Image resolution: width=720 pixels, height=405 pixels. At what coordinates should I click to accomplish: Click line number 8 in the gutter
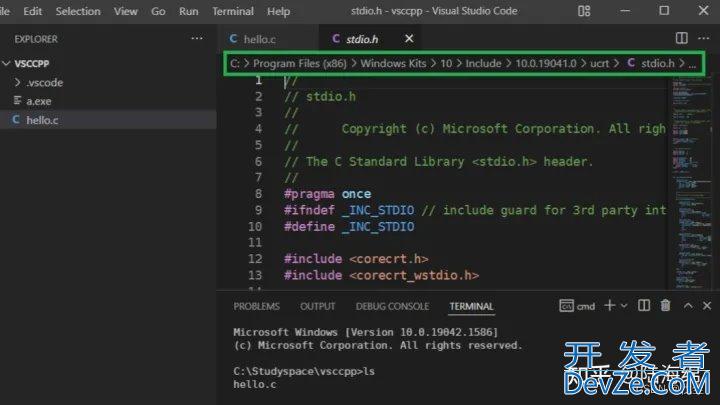pos(258,194)
